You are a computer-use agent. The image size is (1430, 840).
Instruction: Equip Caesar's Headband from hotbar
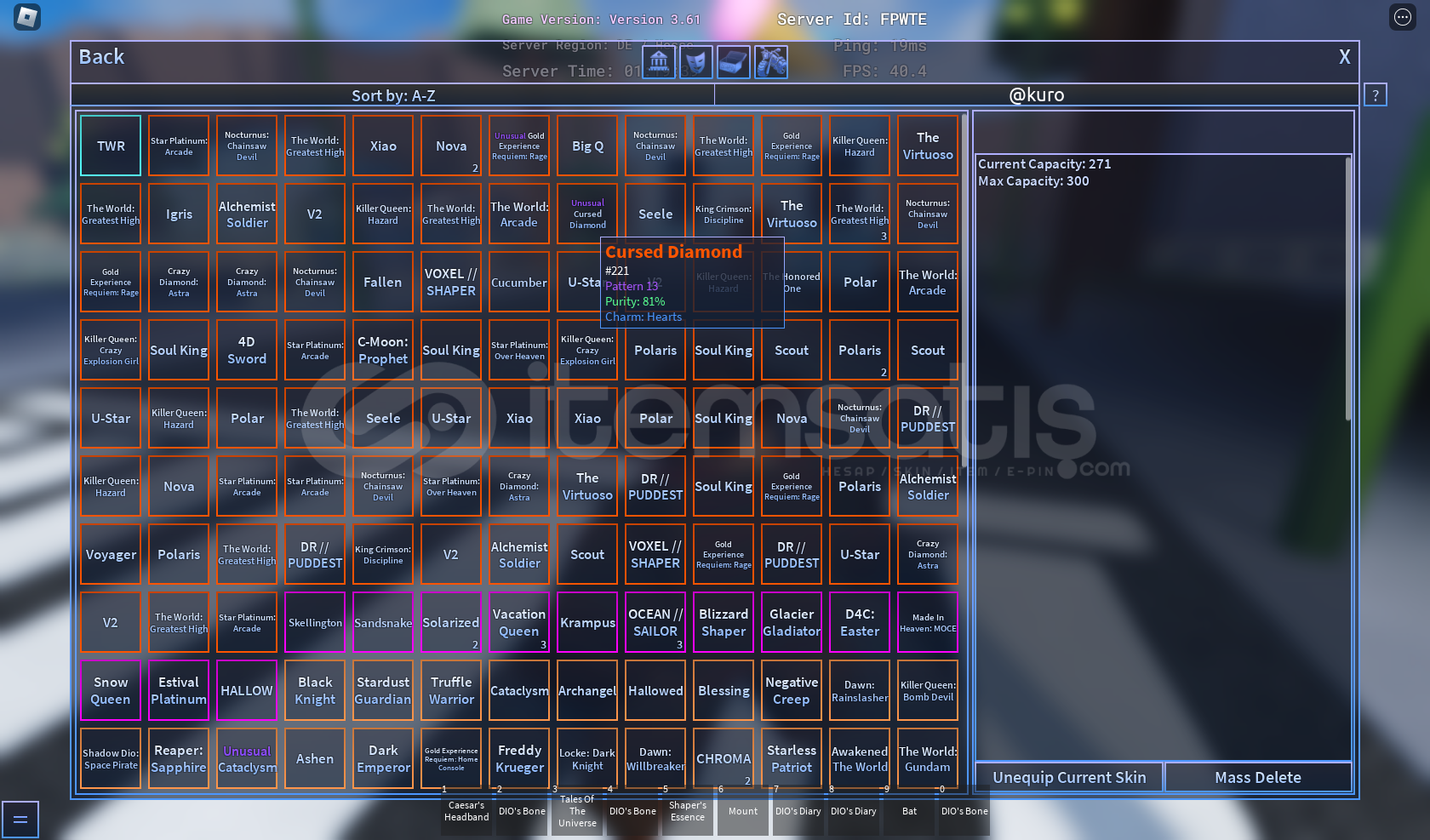(x=466, y=811)
